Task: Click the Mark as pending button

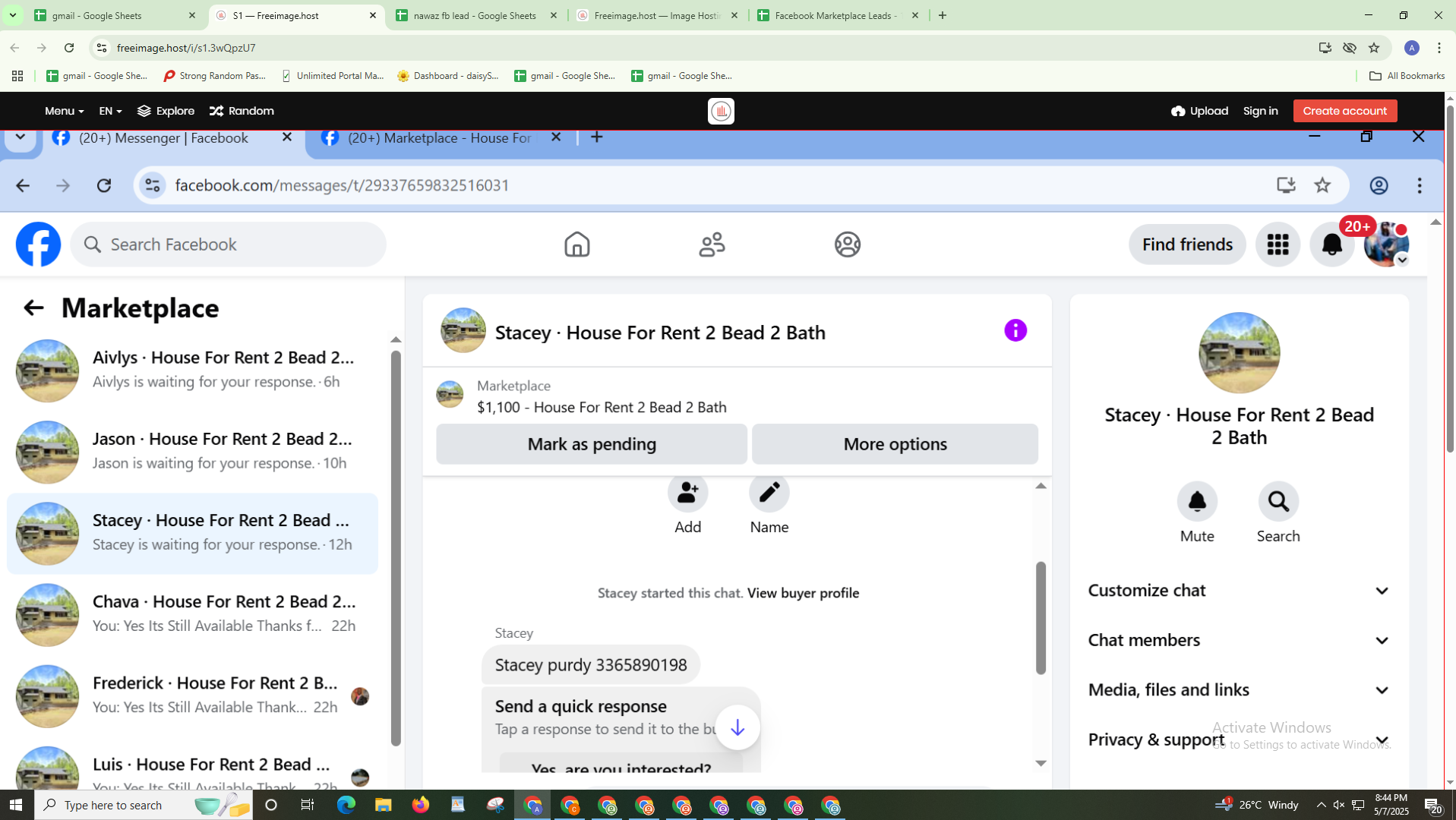Action: point(592,444)
